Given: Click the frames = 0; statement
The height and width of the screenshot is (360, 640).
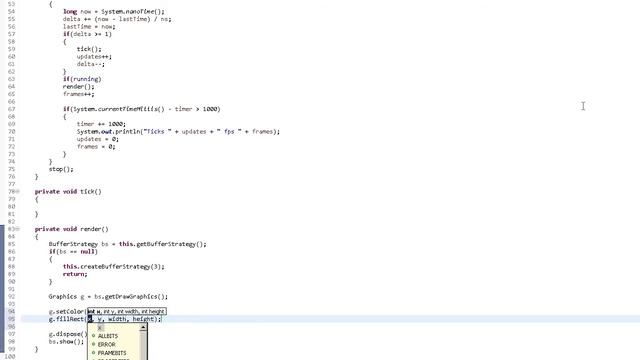Looking at the screenshot, I should point(96,147).
